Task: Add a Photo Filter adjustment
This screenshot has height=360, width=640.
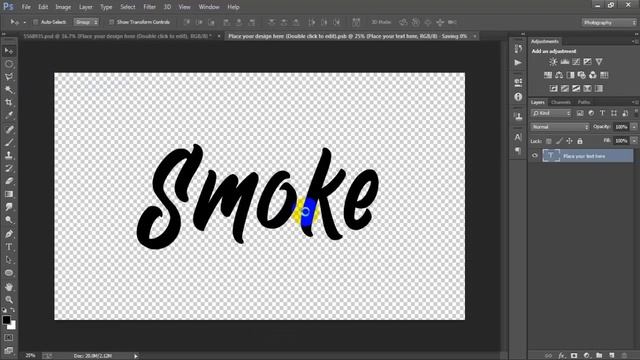Action: pos(582,75)
